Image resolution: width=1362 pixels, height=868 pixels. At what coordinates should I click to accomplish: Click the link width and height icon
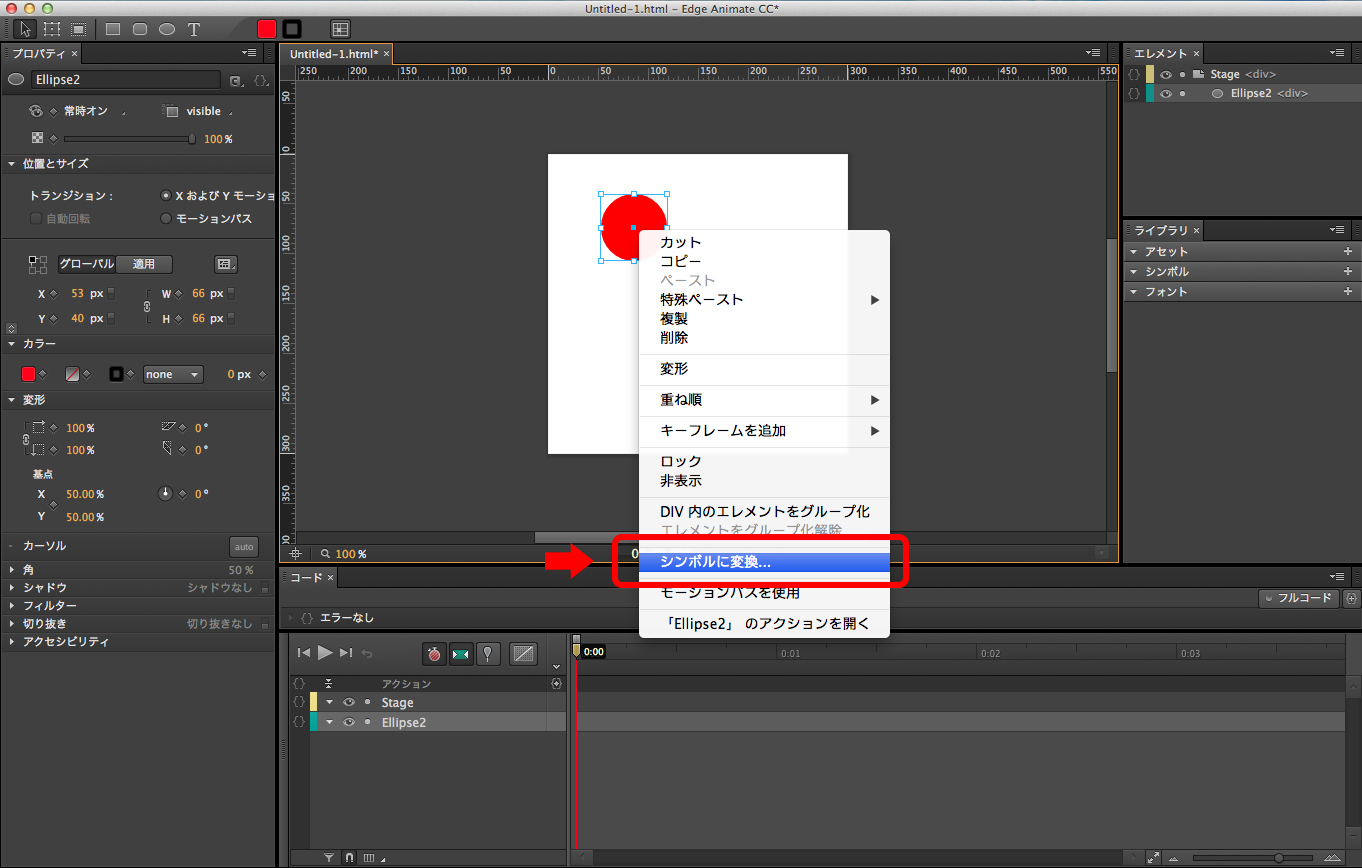pyautogui.click(x=148, y=306)
